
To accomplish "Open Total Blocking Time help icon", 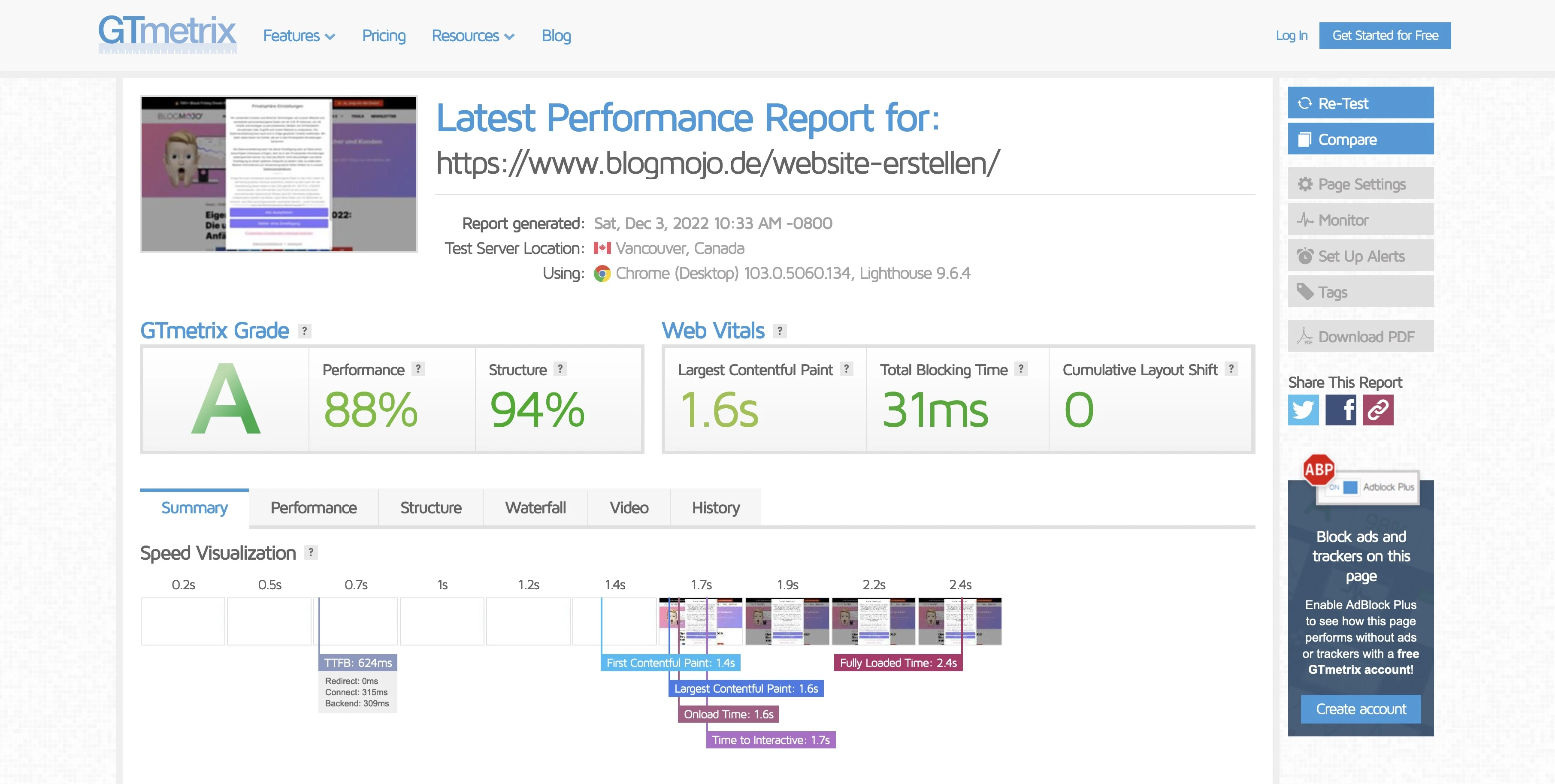I will point(1021,369).
